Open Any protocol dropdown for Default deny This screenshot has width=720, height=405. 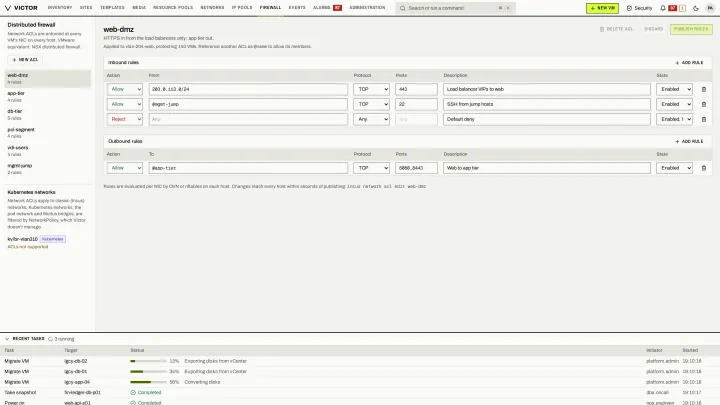click(371, 119)
